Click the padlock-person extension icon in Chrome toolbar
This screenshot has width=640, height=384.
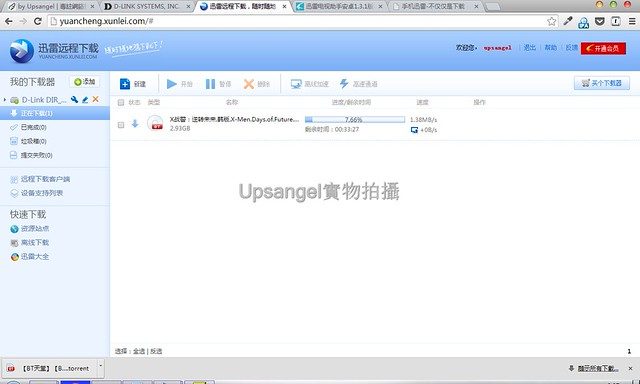pos(584,22)
